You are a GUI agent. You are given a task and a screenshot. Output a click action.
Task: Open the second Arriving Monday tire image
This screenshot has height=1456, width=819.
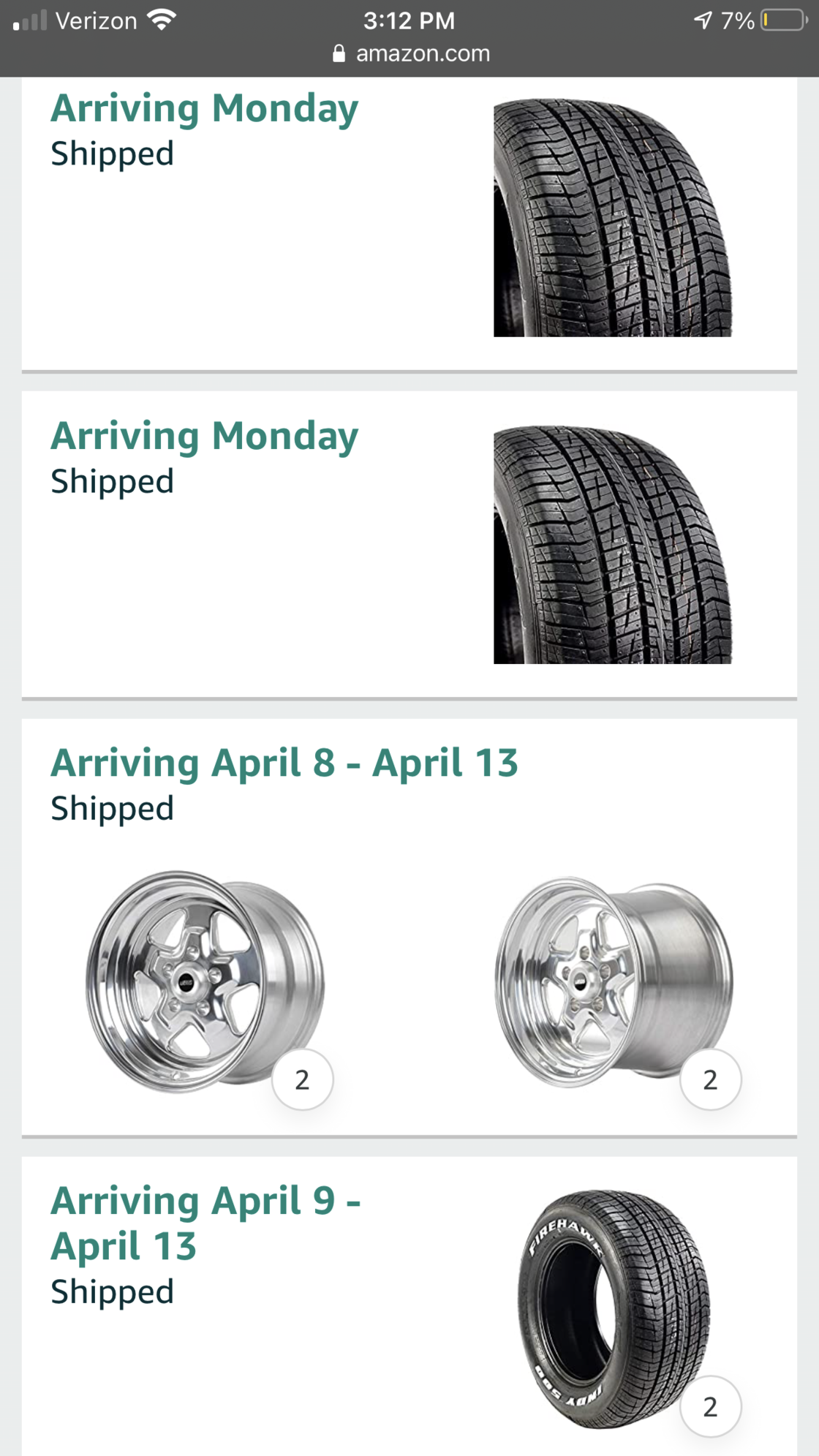[612, 545]
